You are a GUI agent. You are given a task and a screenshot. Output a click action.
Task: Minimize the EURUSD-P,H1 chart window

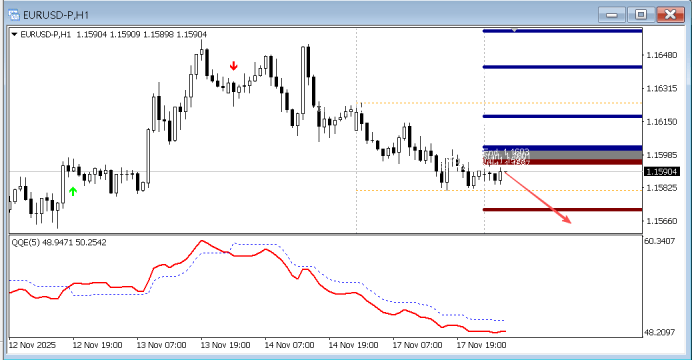click(612, 15)
